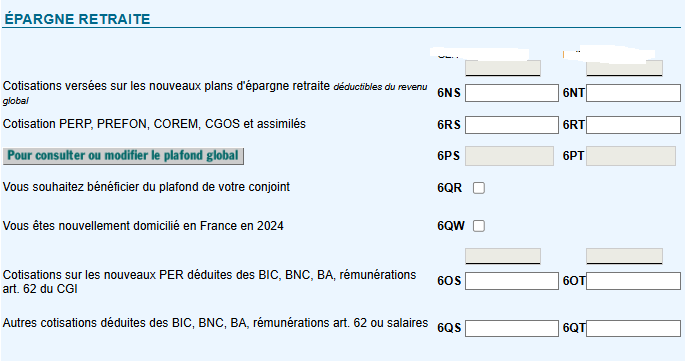
Task: Select the 6RT PERP cotisation field
Action: tap(633, 125)
